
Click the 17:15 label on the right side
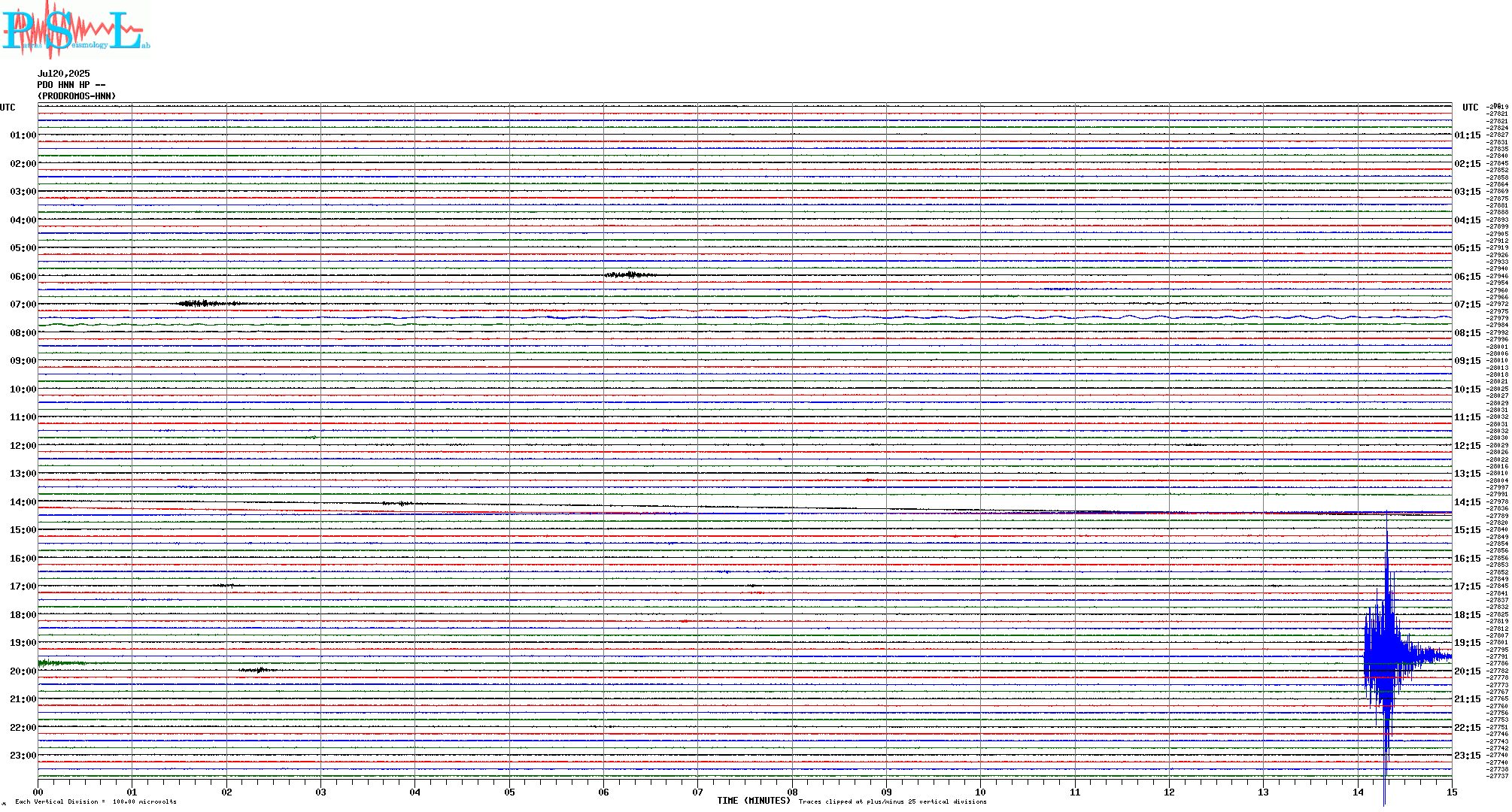(x=1468, y=586)
